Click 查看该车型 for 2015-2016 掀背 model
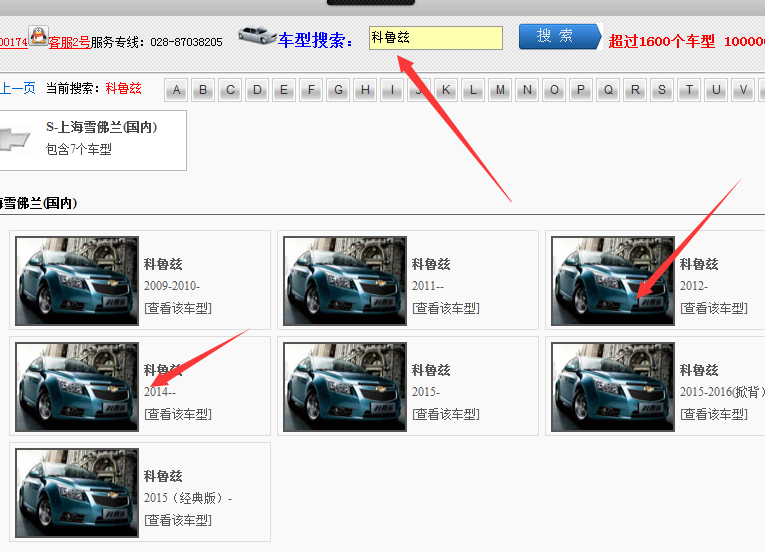This screenshot has width=765, height=552. (714, 414)
